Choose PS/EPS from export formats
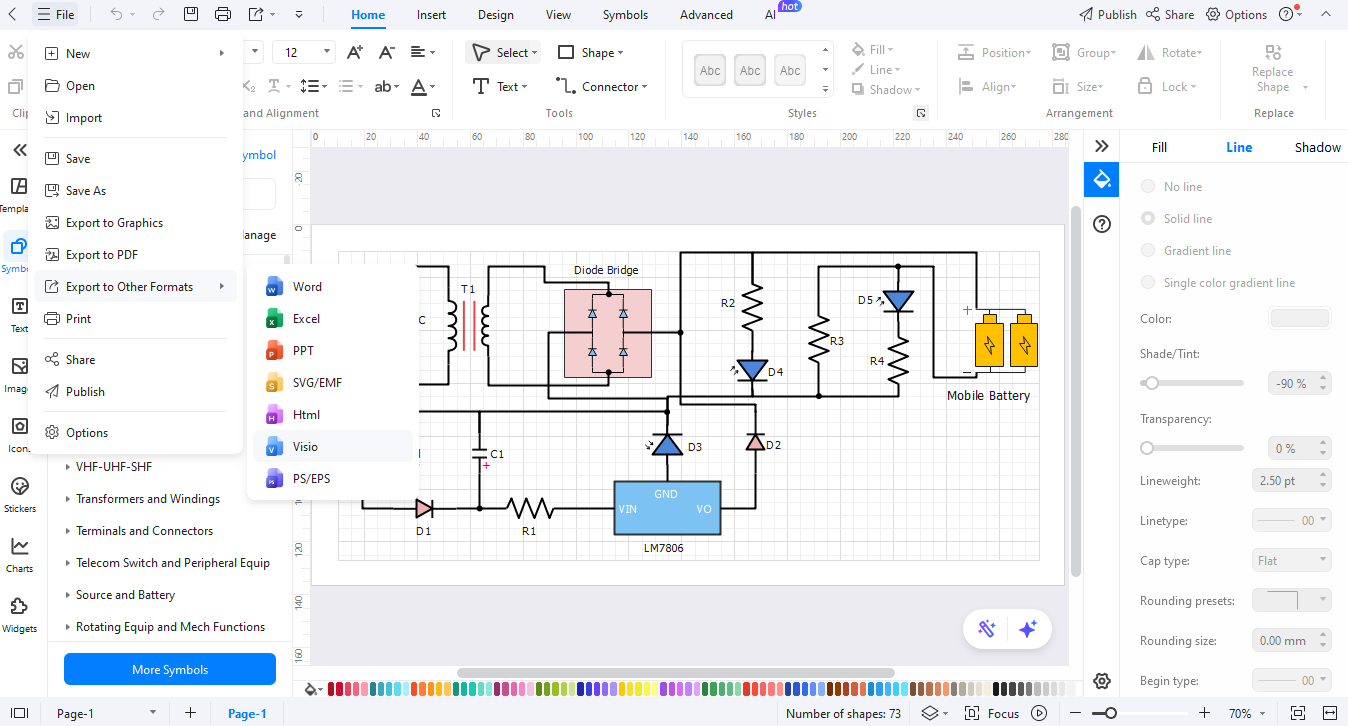This screenshot has width=1348, height=726. (x=331, y=479)
